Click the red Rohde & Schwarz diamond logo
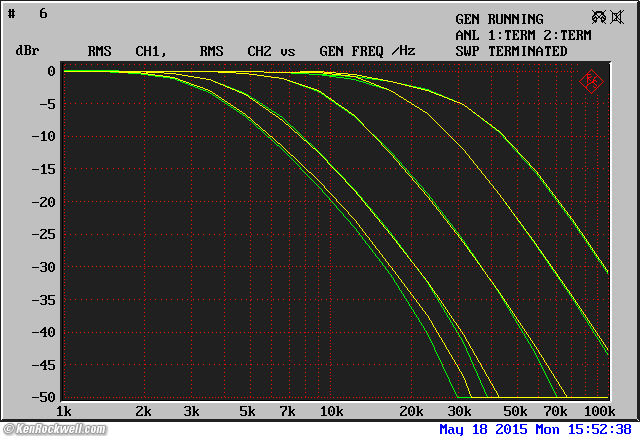Viewport: 640px width, 436px height. 591,82
